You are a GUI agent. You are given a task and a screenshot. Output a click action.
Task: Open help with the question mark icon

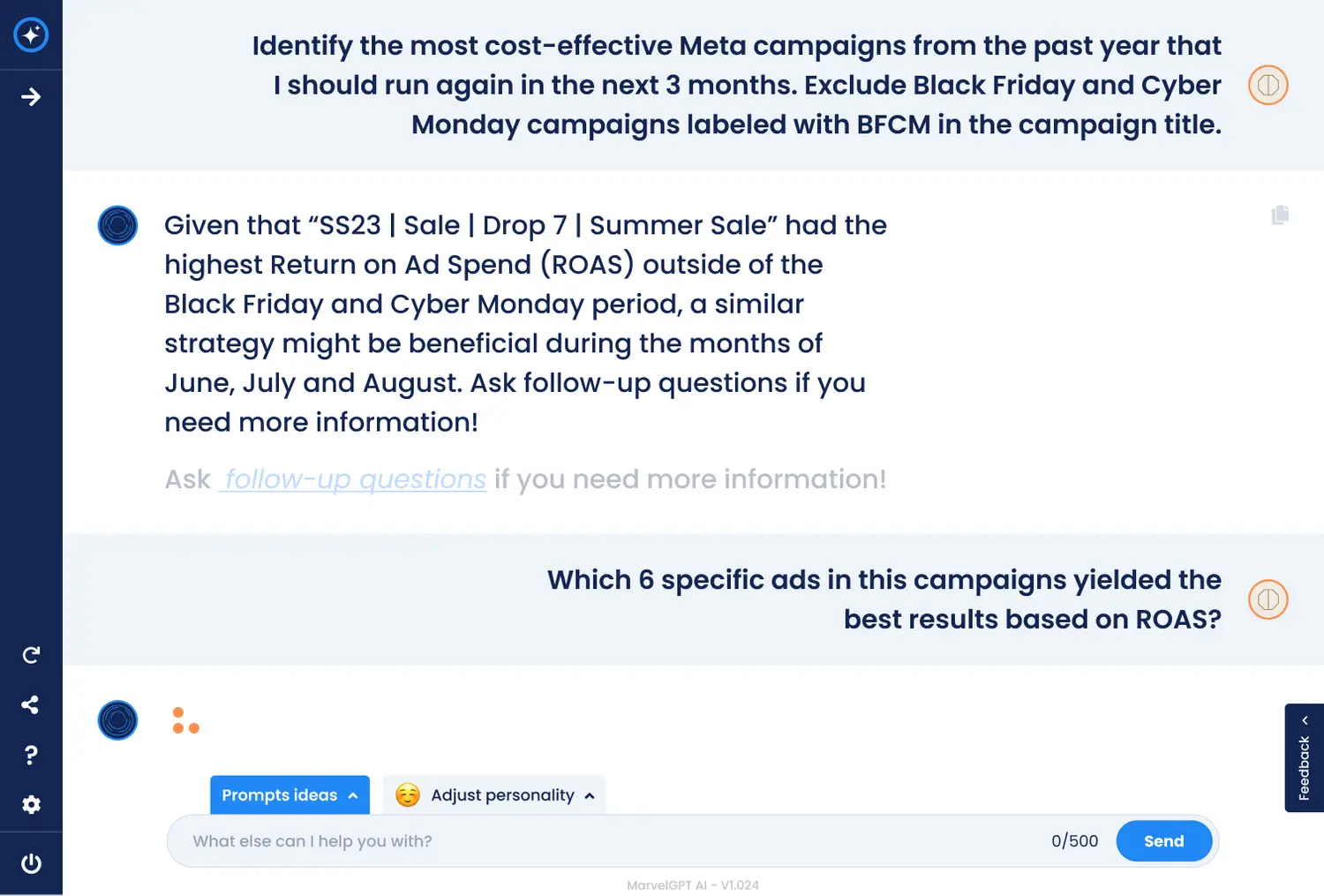(31, 755)
